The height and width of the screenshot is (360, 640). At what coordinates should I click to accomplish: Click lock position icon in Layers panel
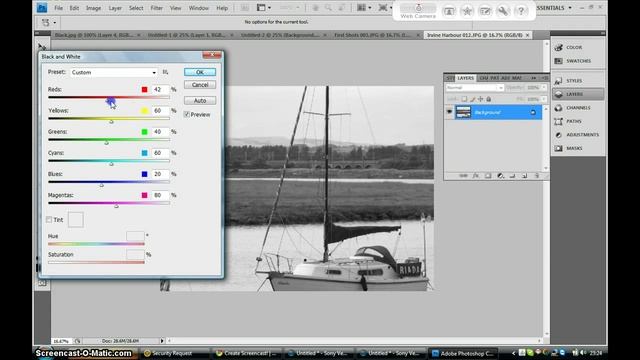tap(480, 99)
